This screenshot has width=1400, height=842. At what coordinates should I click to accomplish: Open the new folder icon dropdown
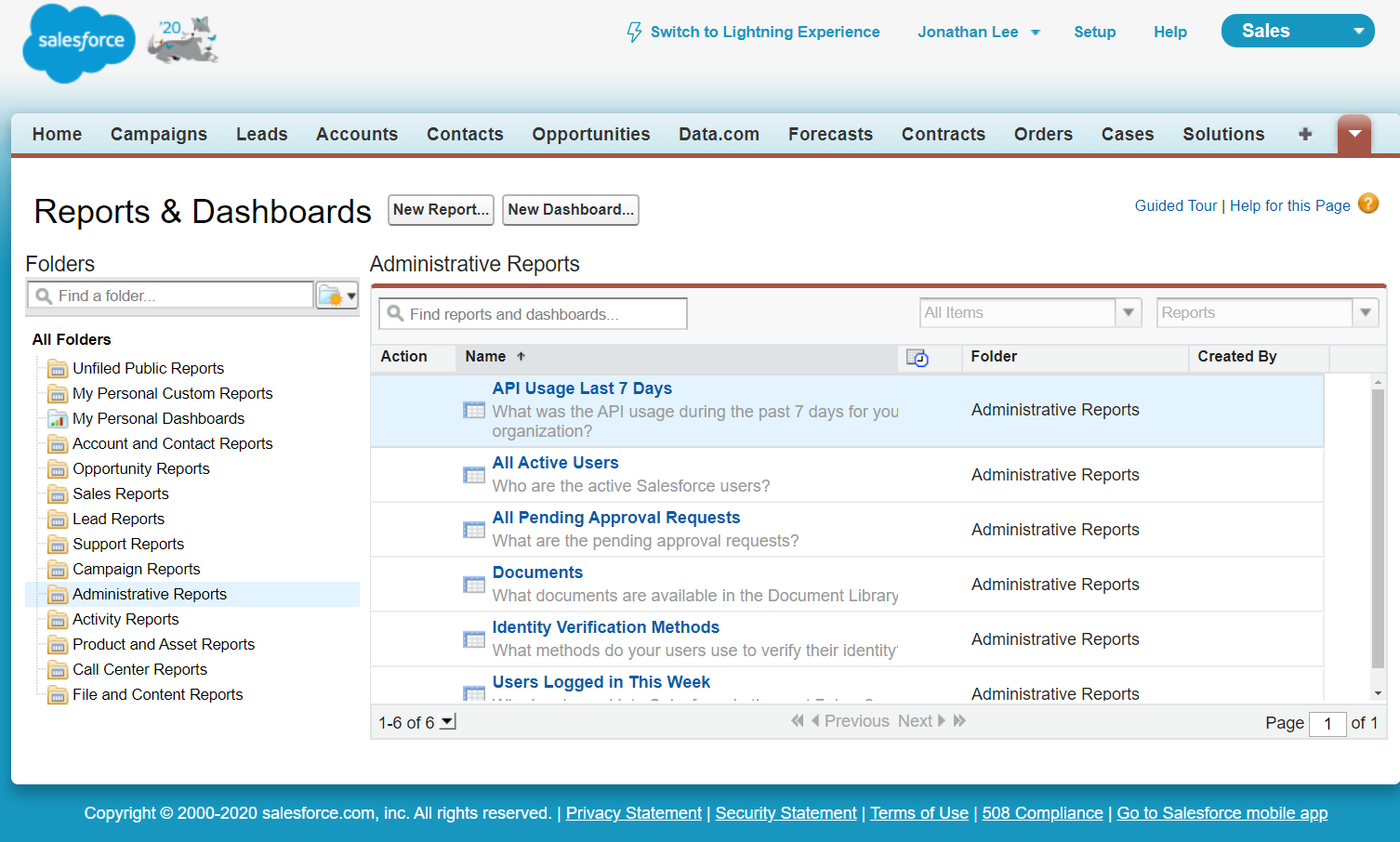pyautogui.click(x=337, y=296)
